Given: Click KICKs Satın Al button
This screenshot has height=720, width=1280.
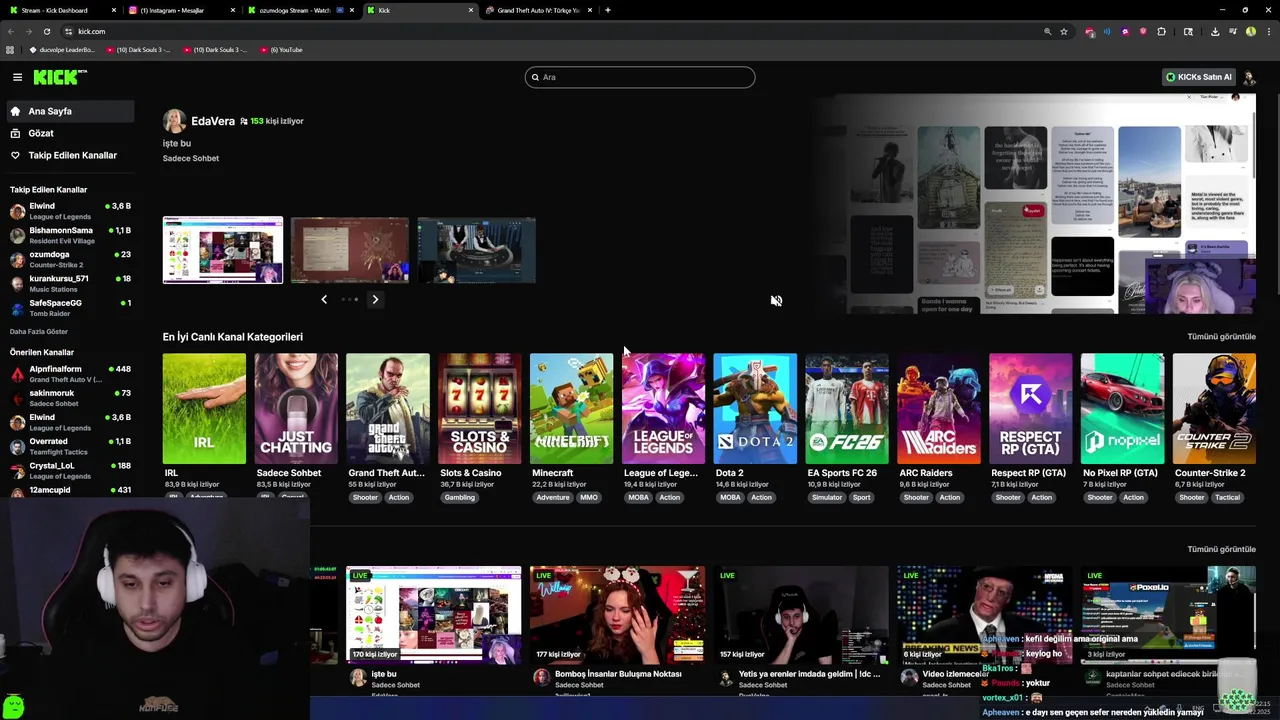Looking at the screenshot, I should 1198,77.
